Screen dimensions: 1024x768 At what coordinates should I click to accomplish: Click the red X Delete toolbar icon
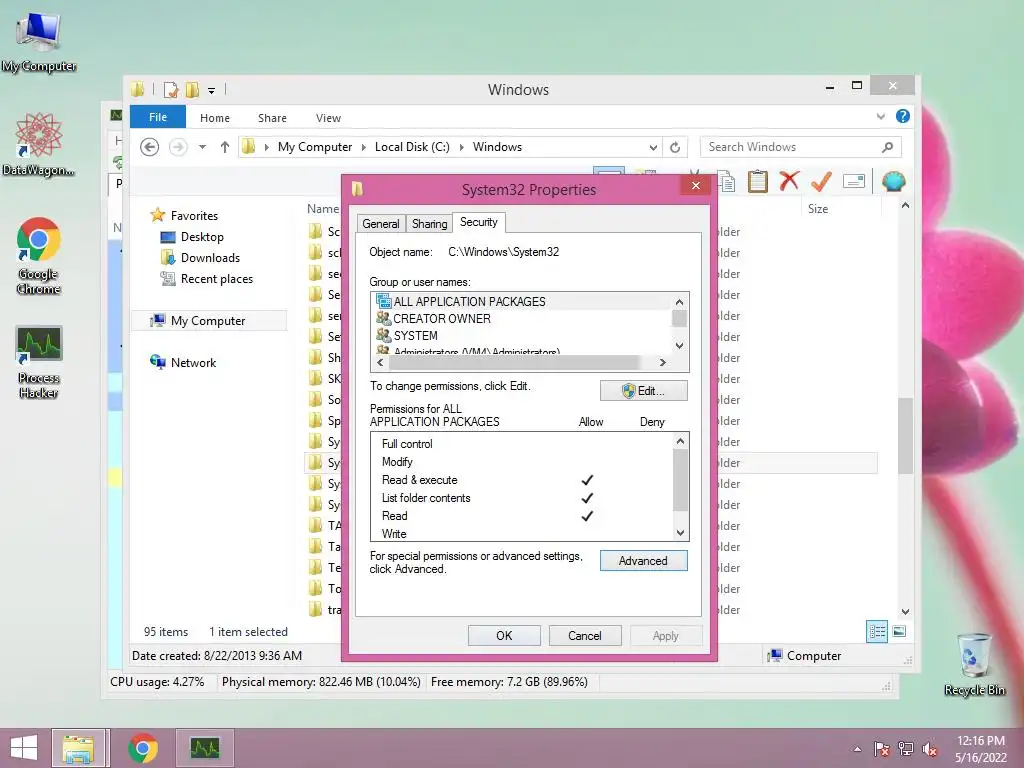pyautogui.click(x=789, y=181)
